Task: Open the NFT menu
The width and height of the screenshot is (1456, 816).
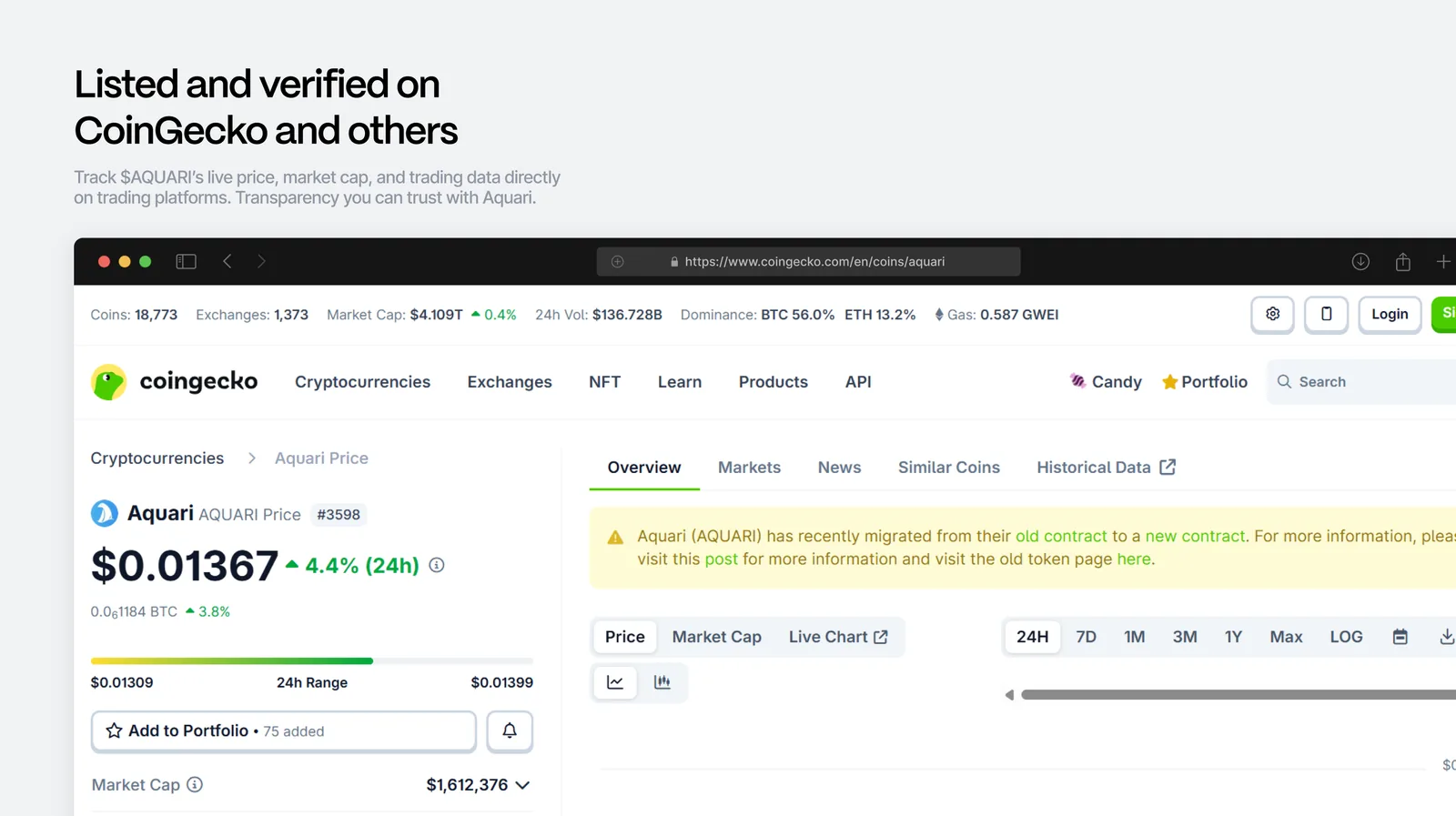Action: tap(604, 382)
